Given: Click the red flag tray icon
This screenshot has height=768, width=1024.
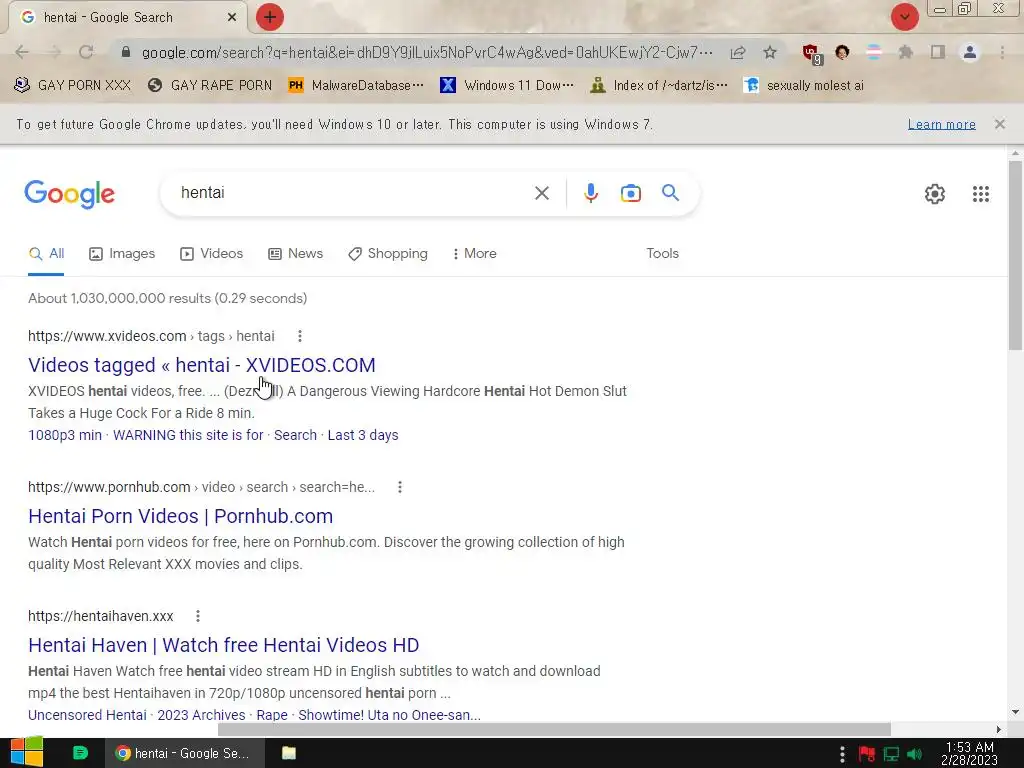Looking at the screenshot, I should pyautogui.click(x=867, y=754).
